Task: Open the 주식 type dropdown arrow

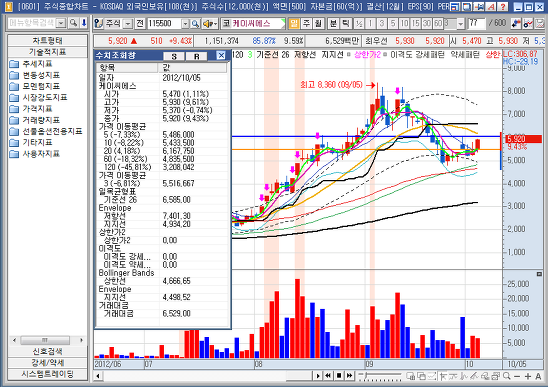Action: pos(128,23)
